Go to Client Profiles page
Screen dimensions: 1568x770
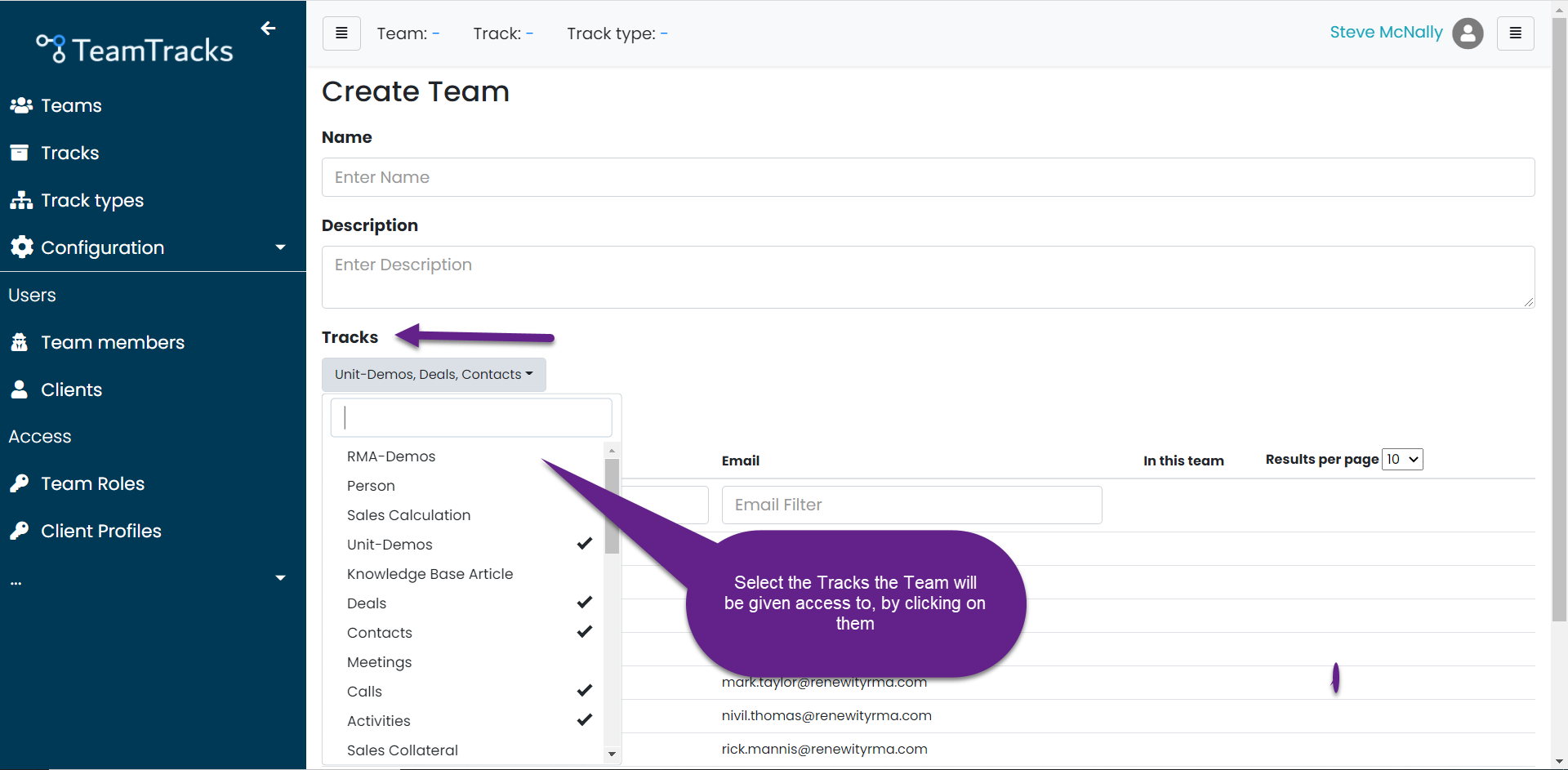[x=101, y=531]
